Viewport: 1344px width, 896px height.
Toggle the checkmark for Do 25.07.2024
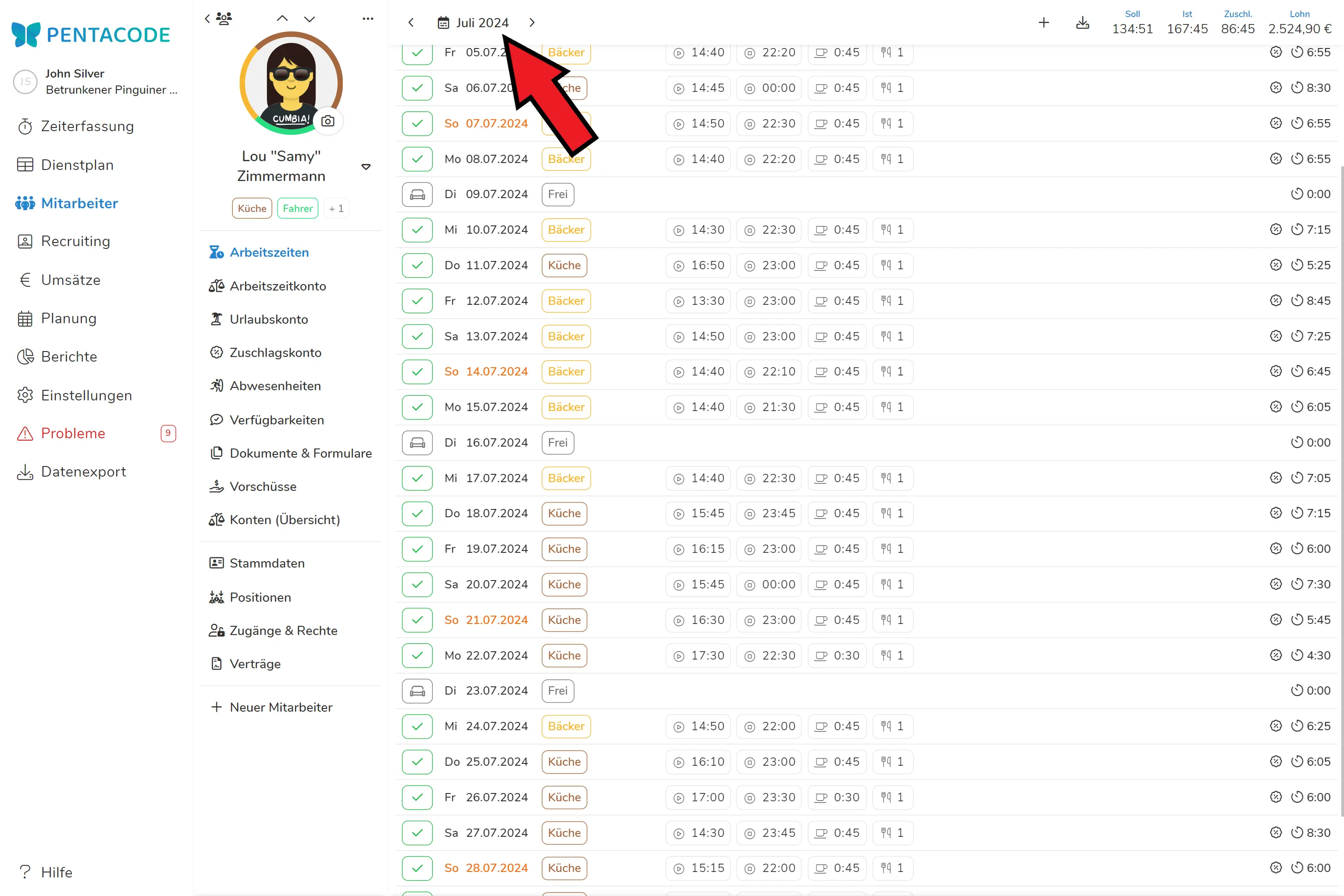[x=417, y=762]
